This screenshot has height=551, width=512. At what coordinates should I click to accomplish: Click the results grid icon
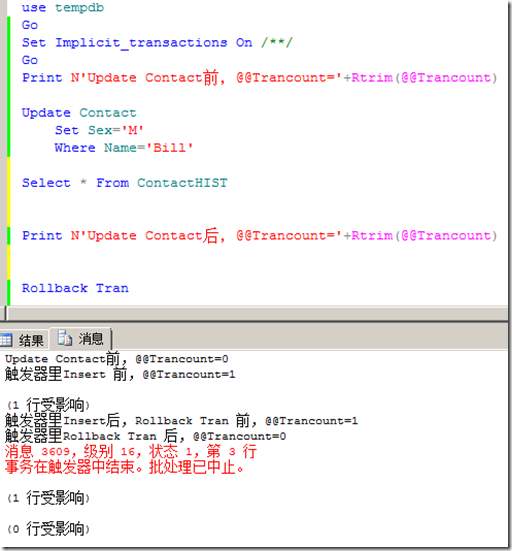(6, 340)
